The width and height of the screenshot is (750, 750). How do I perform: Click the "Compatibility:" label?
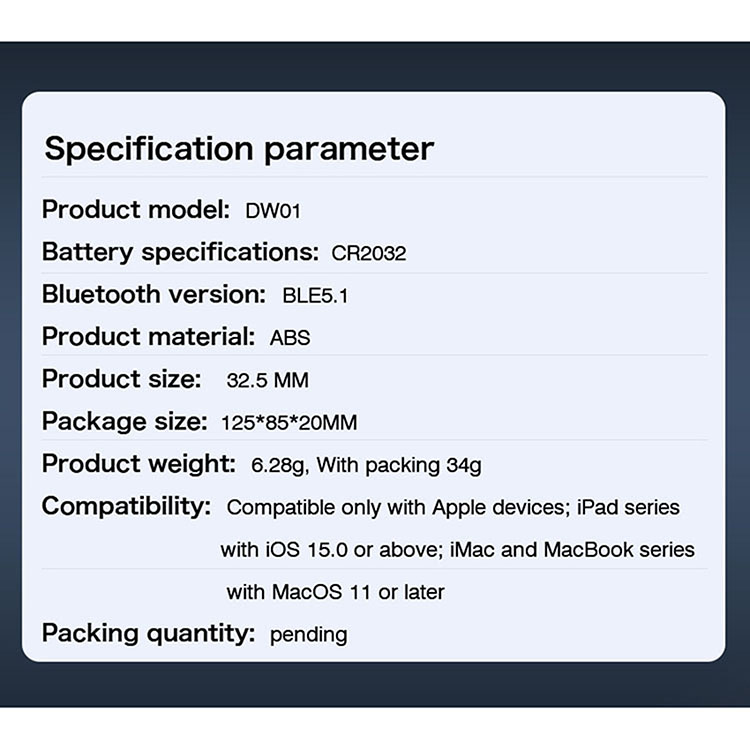tap(126, 506)
